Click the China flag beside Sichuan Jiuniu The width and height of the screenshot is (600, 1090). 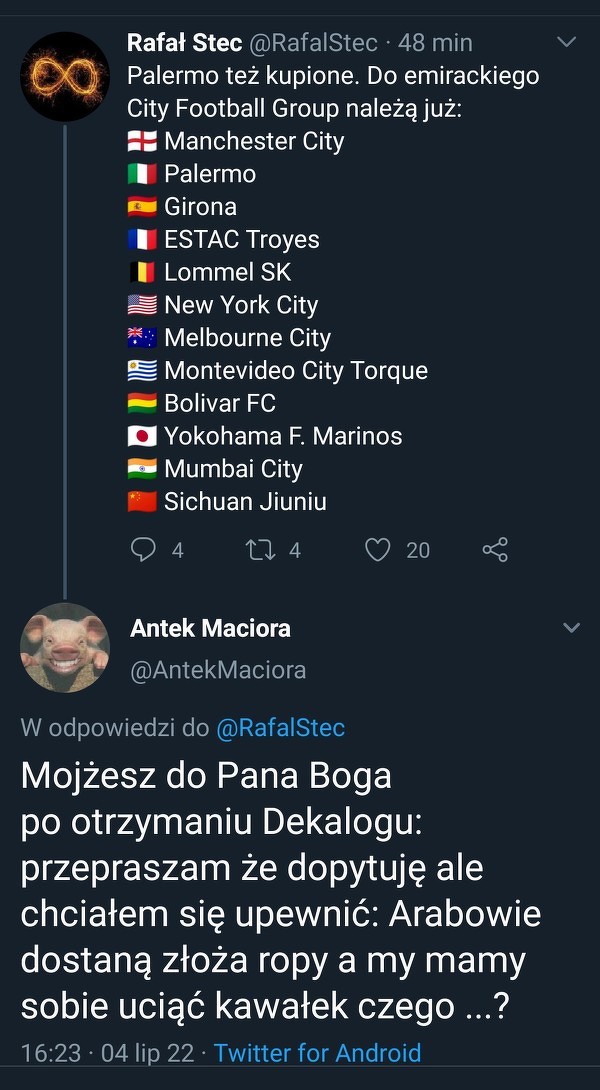tap(142, 502)
